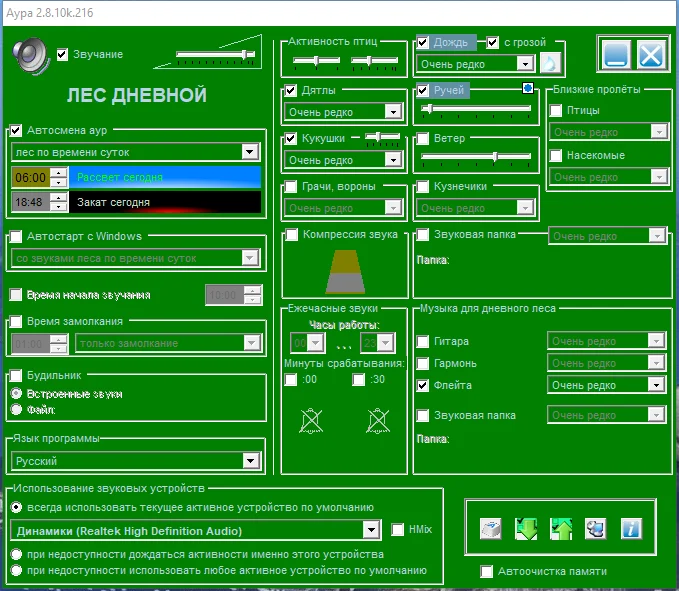Uncheck the с грозой checkbox
This screenshot has width=679, height=591.
coord(492,42)
